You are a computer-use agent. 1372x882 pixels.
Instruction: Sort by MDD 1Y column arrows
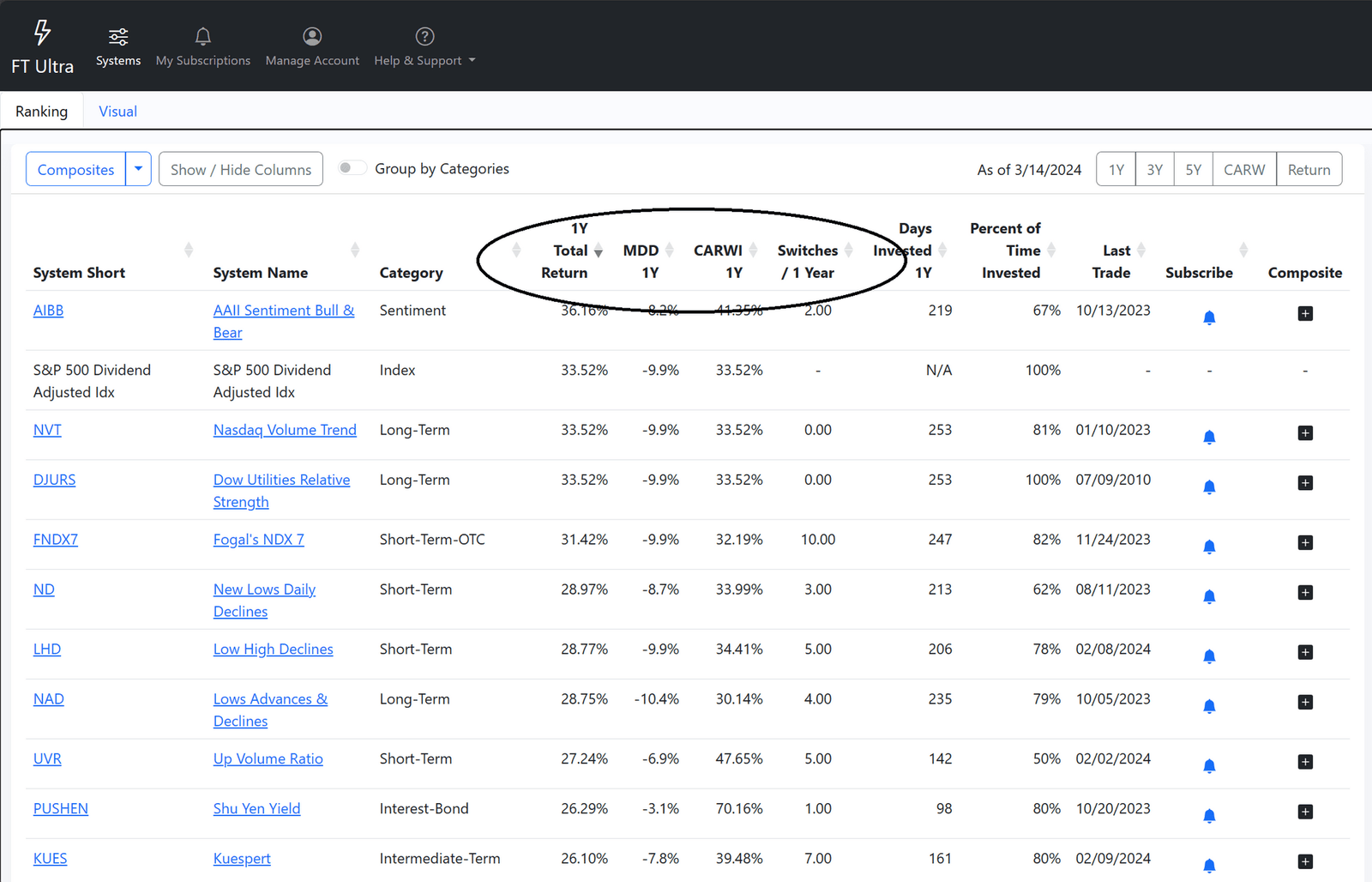(x=670, y=250)
